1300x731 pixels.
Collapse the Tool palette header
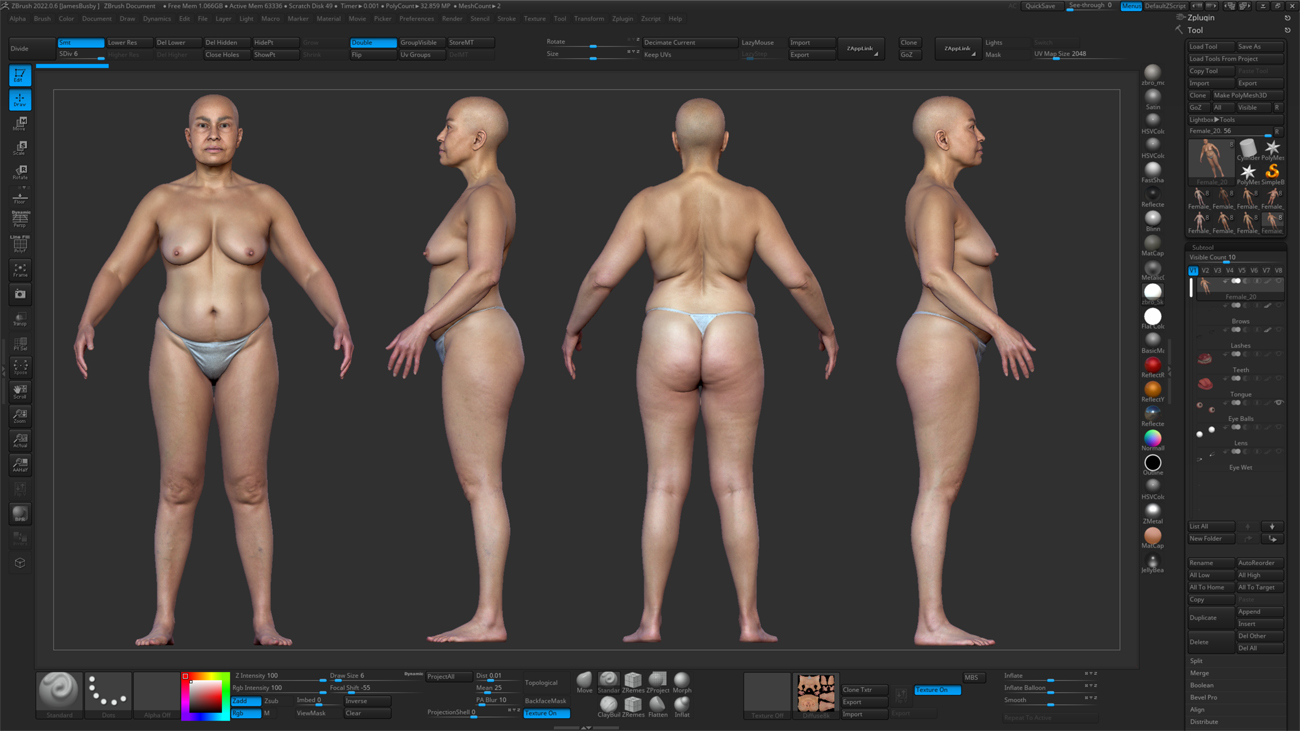(x=1195, y=30)
